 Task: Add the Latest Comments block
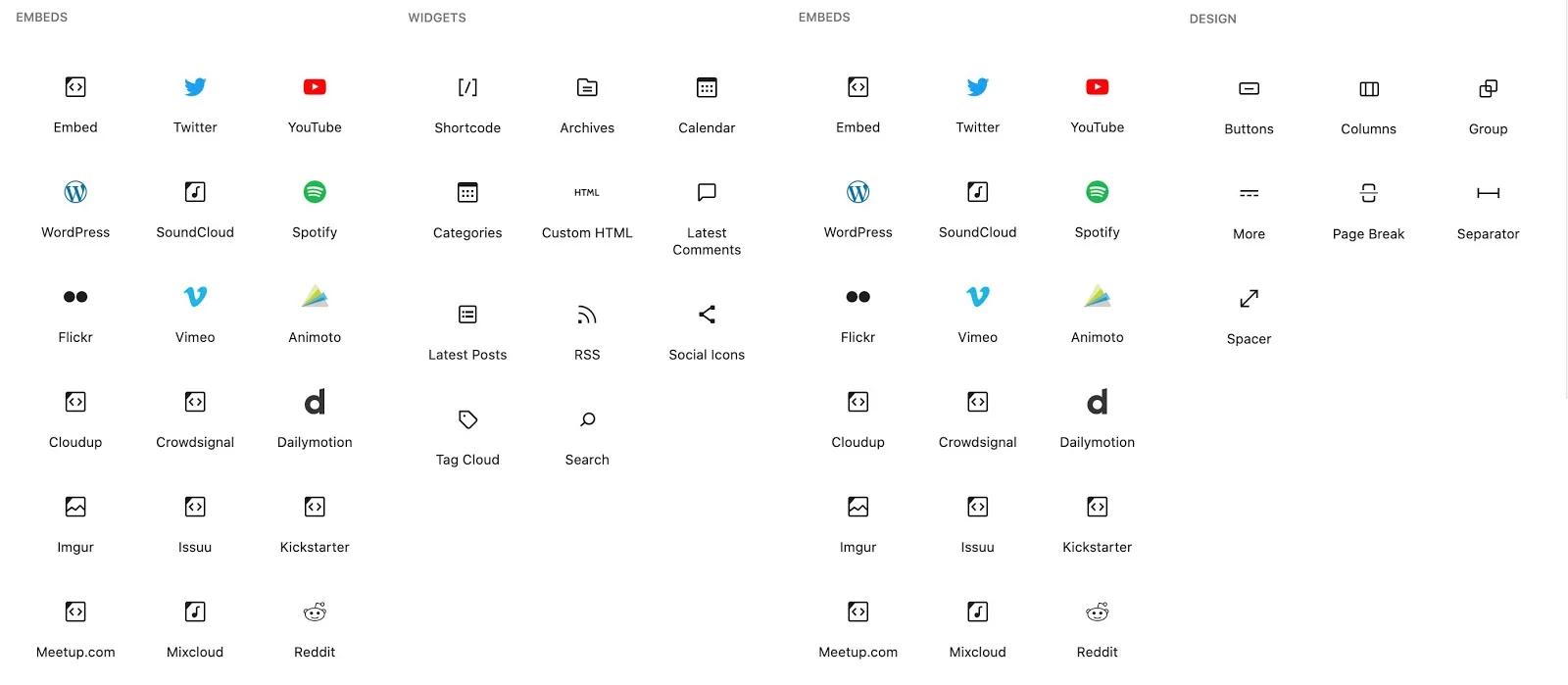pyautogui.click(x=707, y=219)
